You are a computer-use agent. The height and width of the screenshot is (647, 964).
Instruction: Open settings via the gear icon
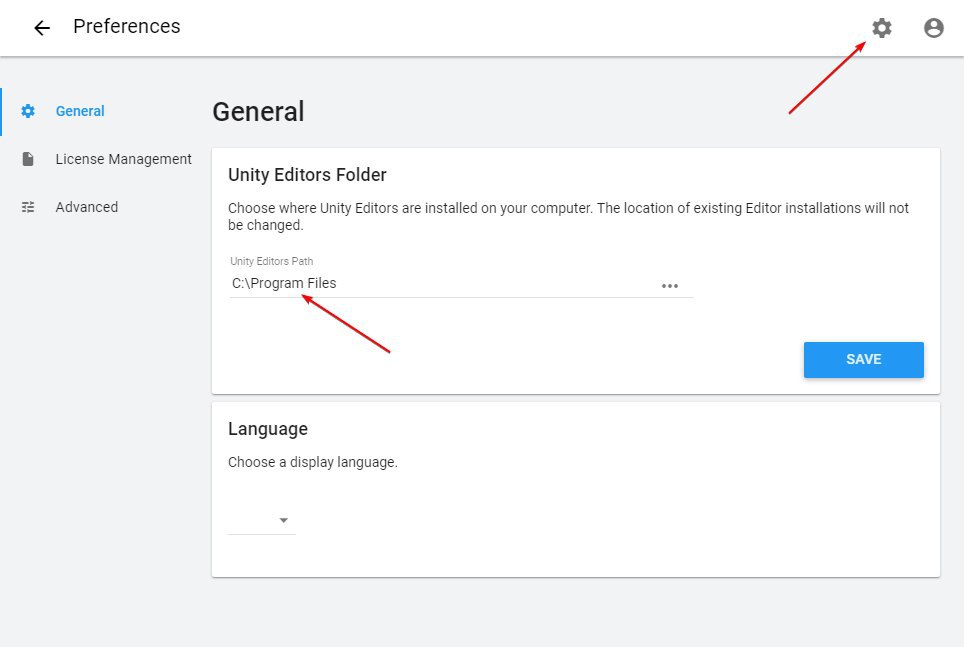click(x=882, y=28)
